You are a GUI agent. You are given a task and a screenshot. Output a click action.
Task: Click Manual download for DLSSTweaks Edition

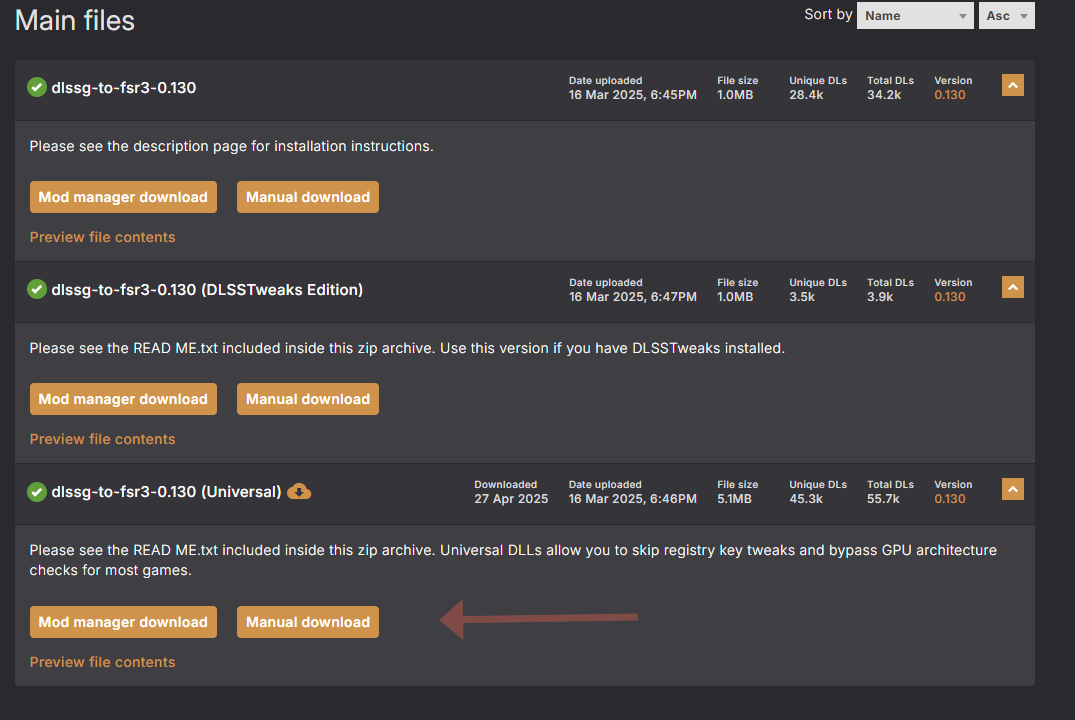point(308,399)
